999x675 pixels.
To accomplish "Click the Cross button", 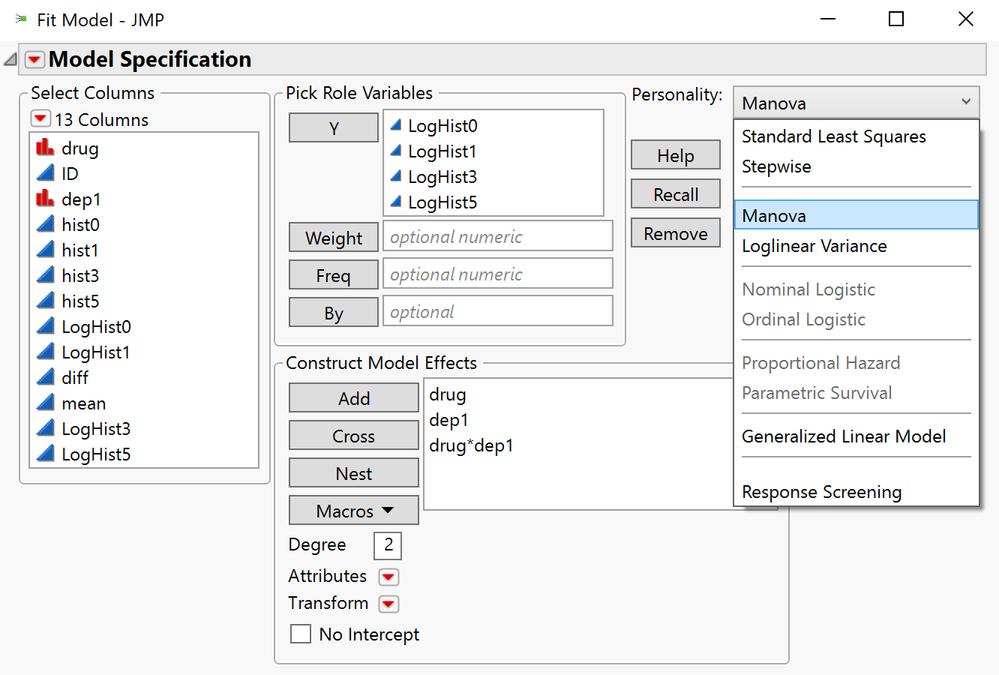I will click(353, 434).
